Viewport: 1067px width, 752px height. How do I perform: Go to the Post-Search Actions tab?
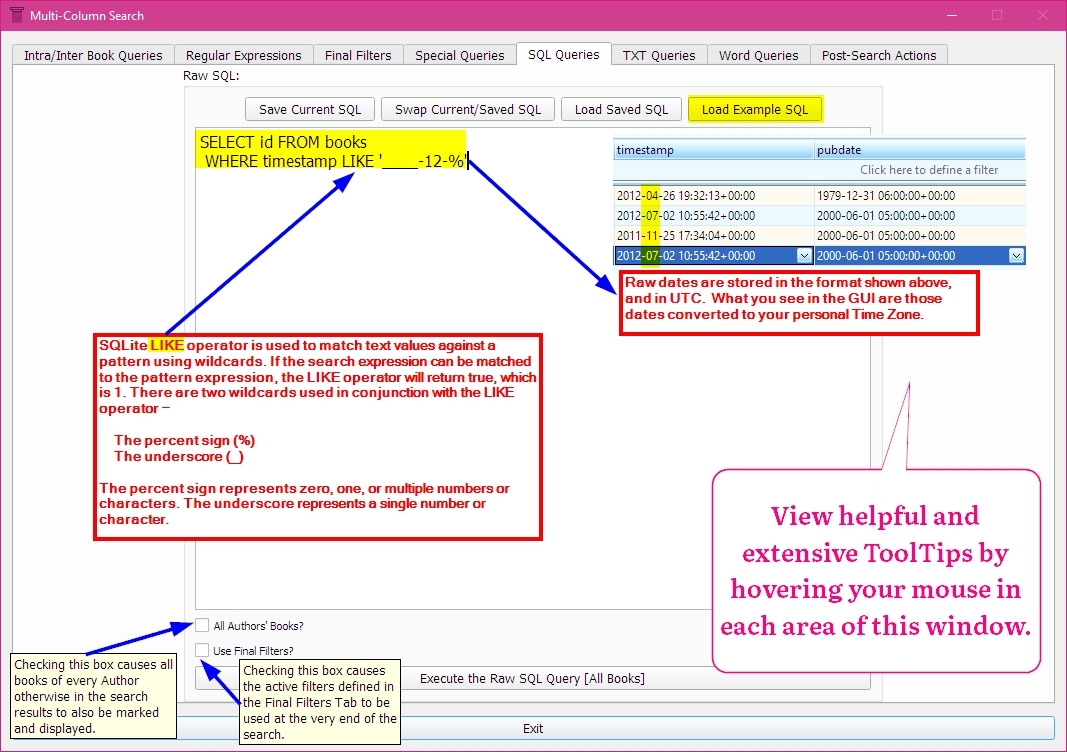point(879,55)
